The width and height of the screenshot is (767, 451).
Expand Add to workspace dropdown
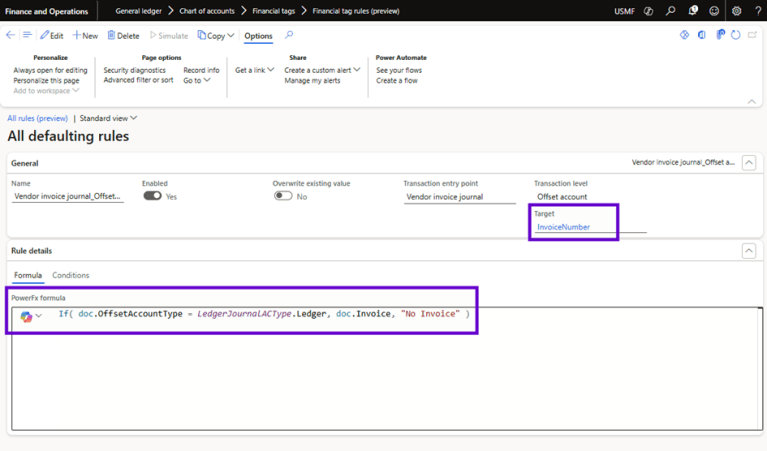tap(46, 90)
